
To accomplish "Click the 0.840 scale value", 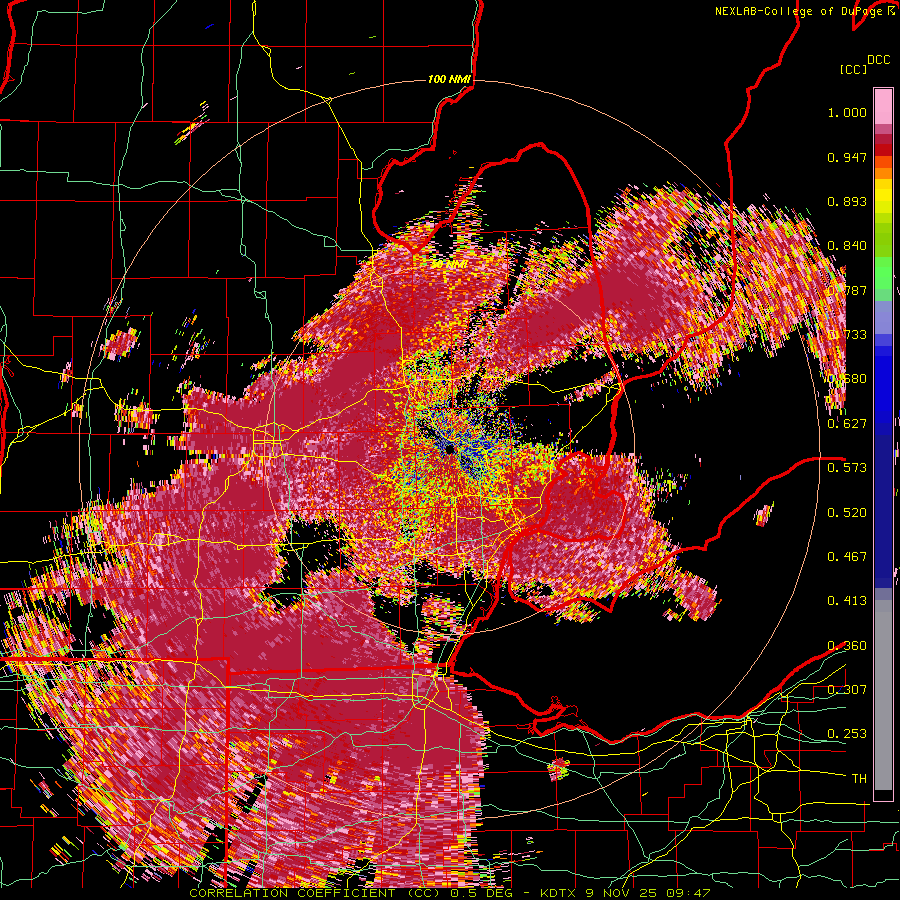I will 847,246.
